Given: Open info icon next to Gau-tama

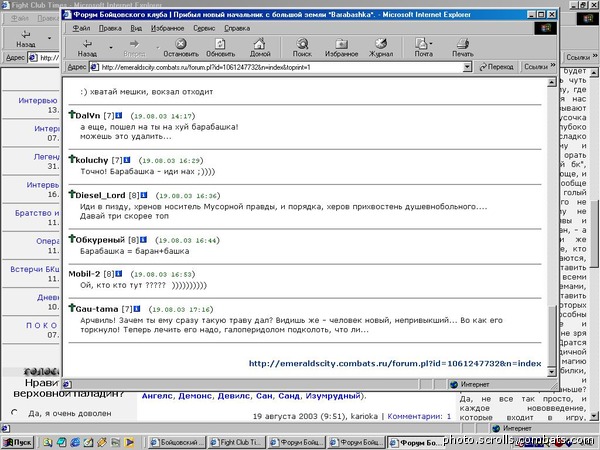Looking at the screenshot, I should pos(137,309).
